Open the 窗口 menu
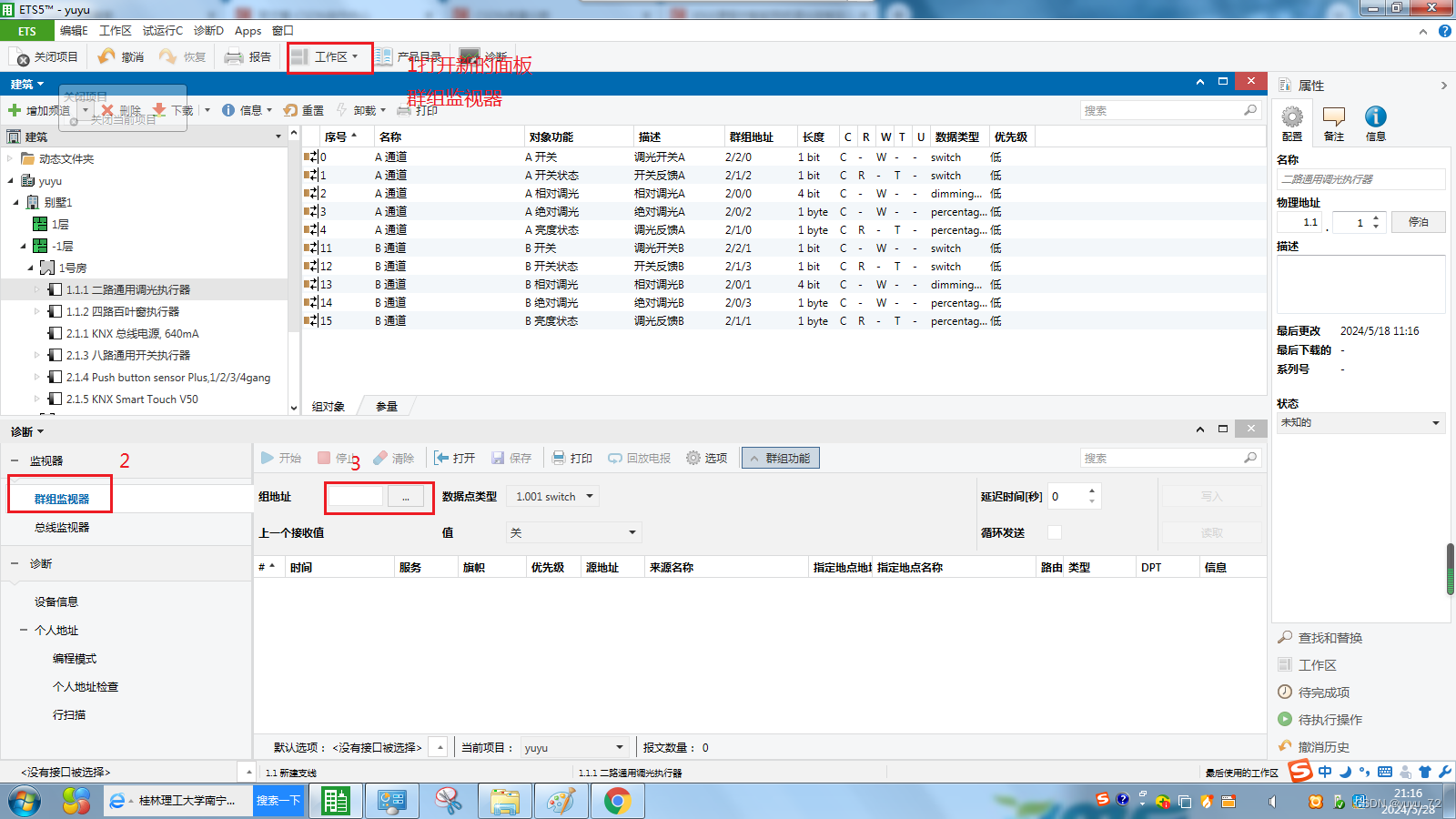 point(282,31)
